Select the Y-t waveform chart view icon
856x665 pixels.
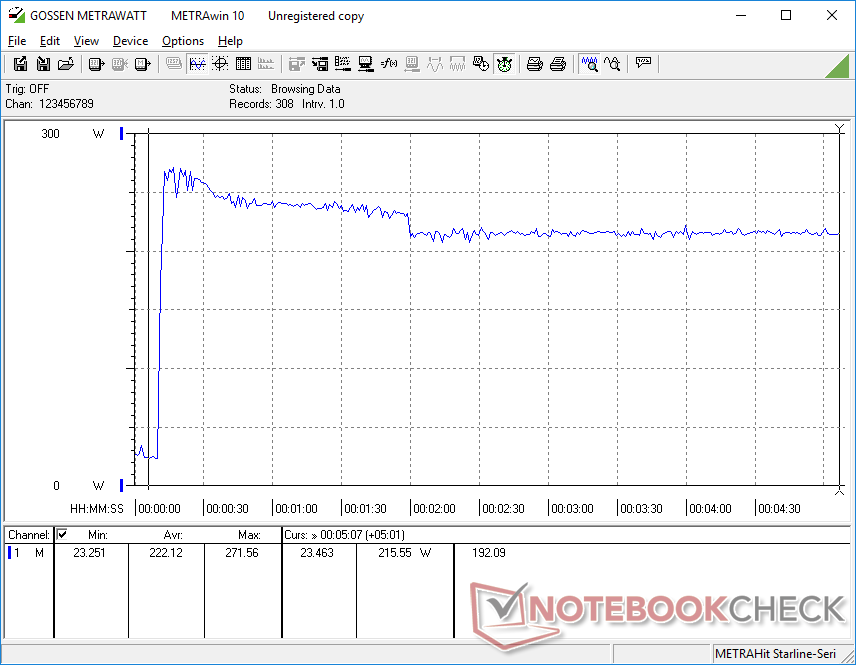[197, 64]
